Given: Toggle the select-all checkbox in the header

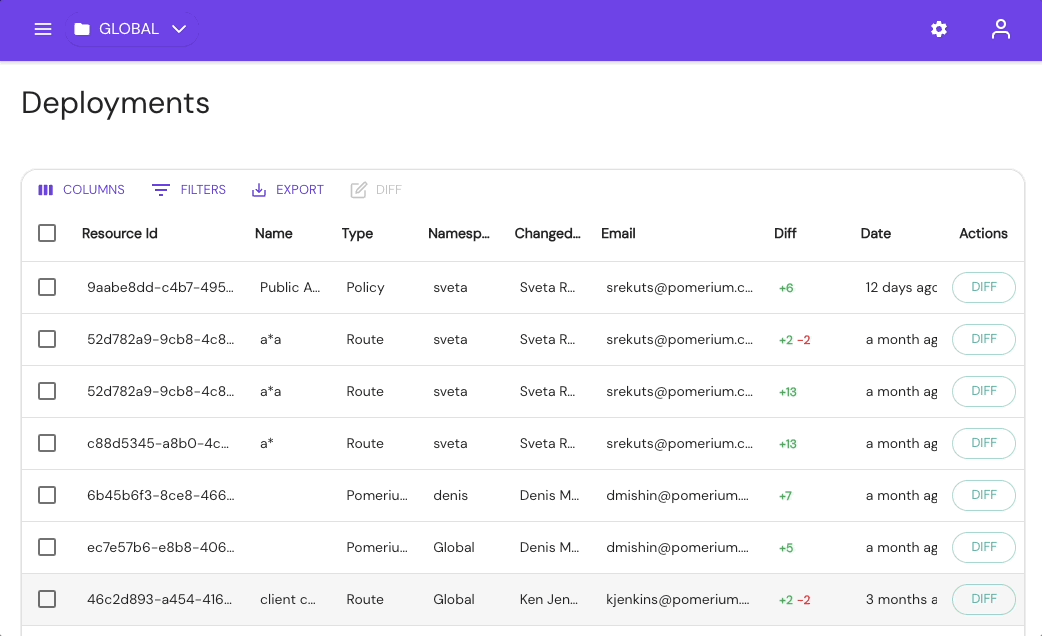Looking at the screenshot, I should (47, 232).
